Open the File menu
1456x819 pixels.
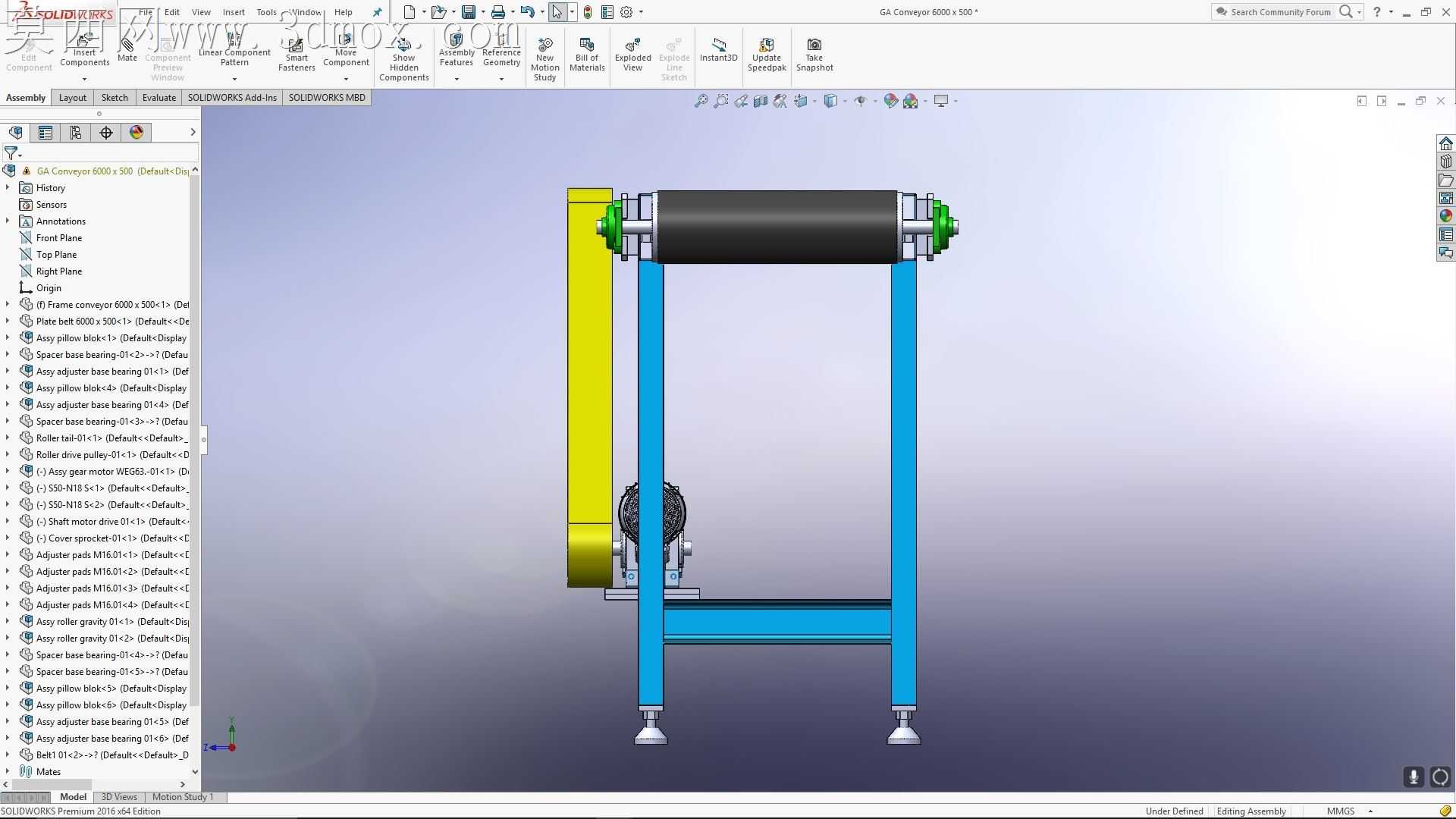pos(146,12)
